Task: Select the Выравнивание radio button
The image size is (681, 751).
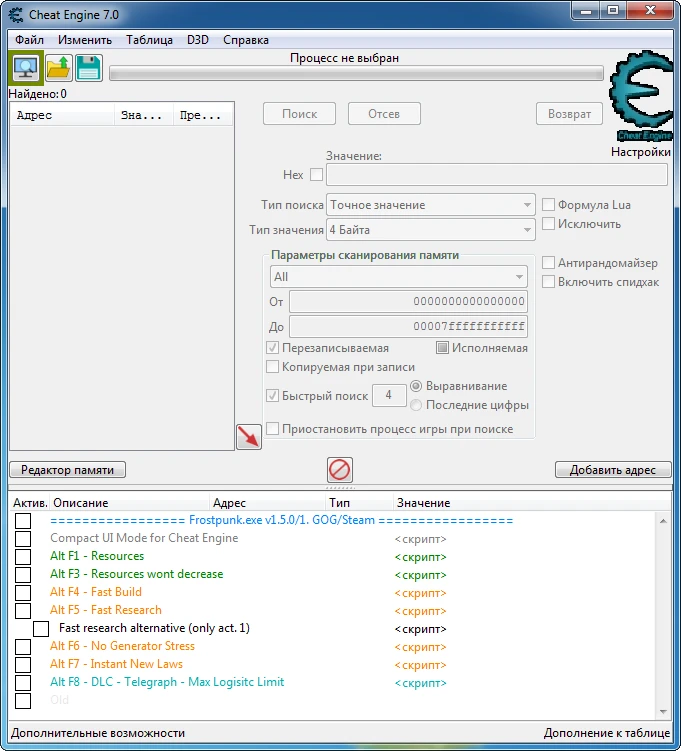Action: click(x=416, y=386)
